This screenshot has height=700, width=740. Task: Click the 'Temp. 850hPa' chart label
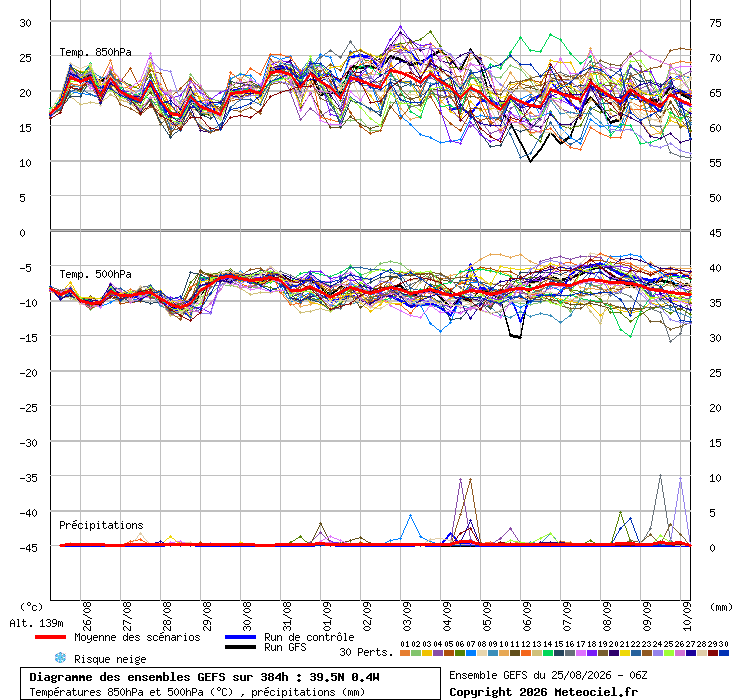(95, 52)
